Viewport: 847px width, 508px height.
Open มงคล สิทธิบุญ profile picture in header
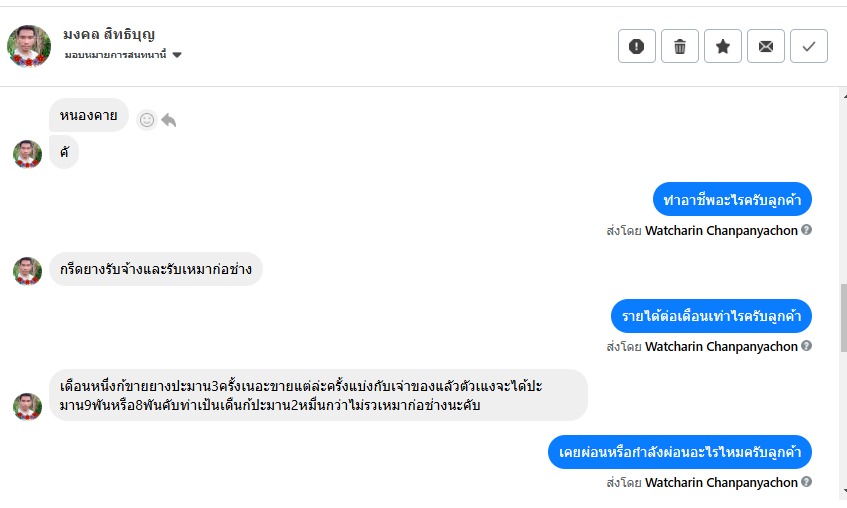(29, 46)
